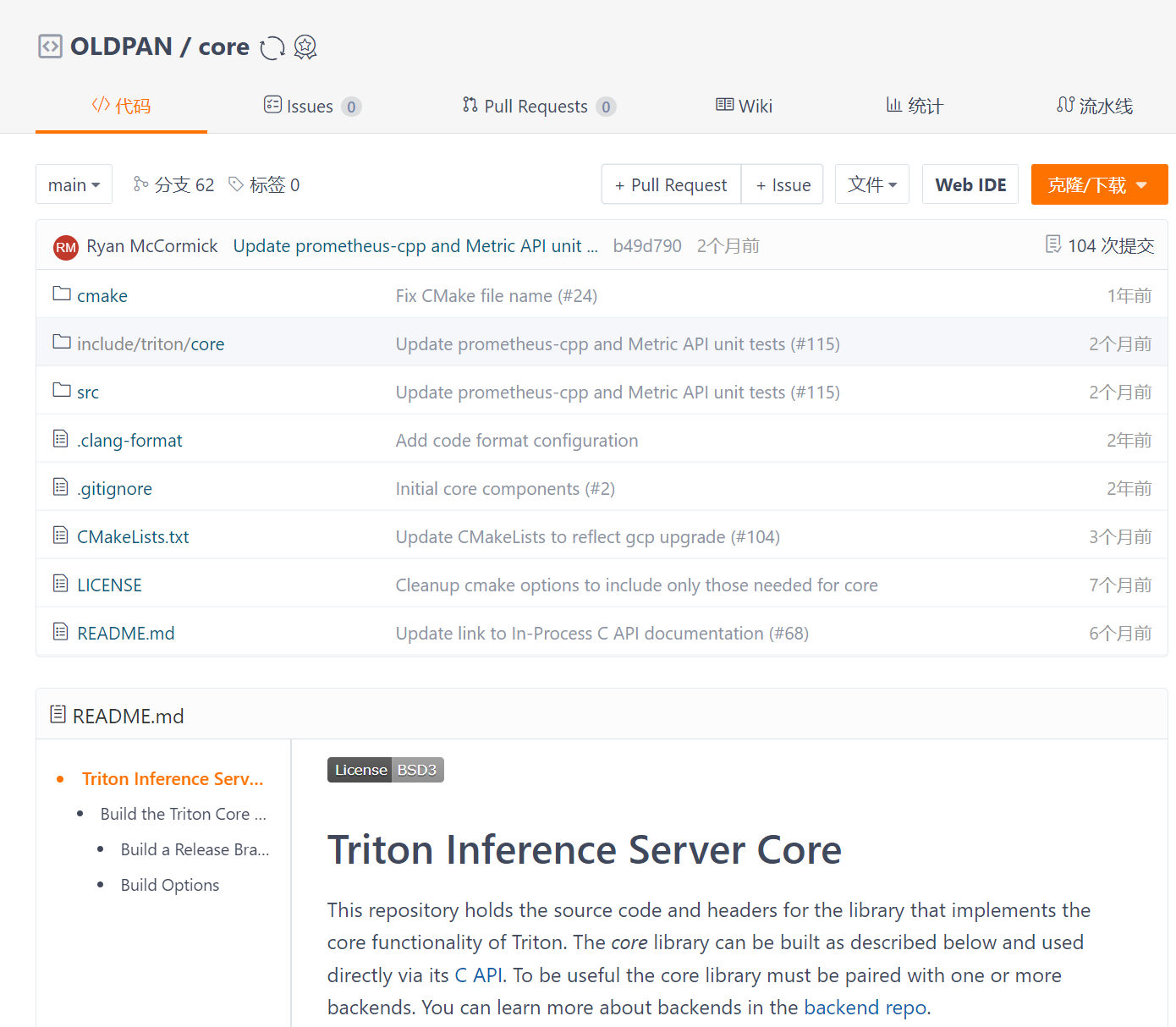Open Web IDE
1176x1027 pixels.
point(970,184)
